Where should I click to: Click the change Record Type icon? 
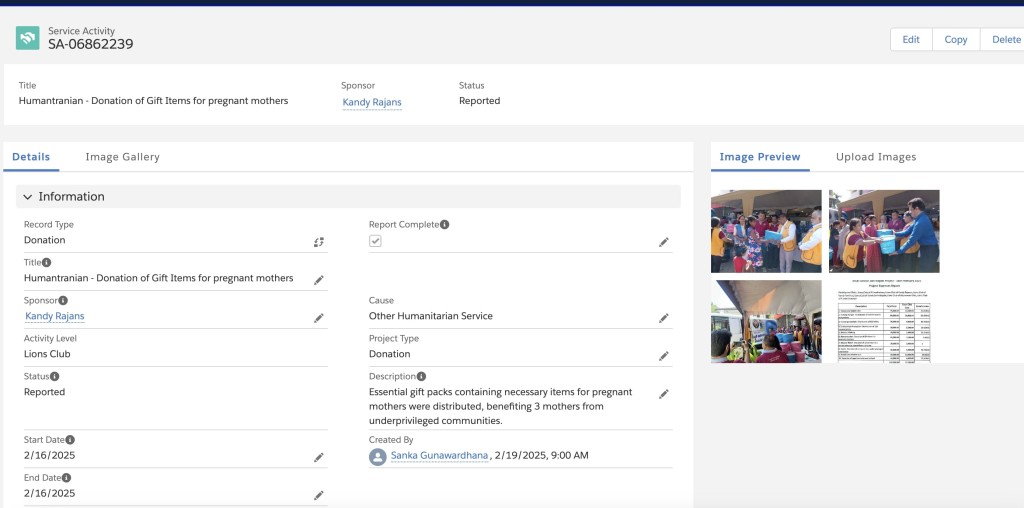click(x=319, y=242)
